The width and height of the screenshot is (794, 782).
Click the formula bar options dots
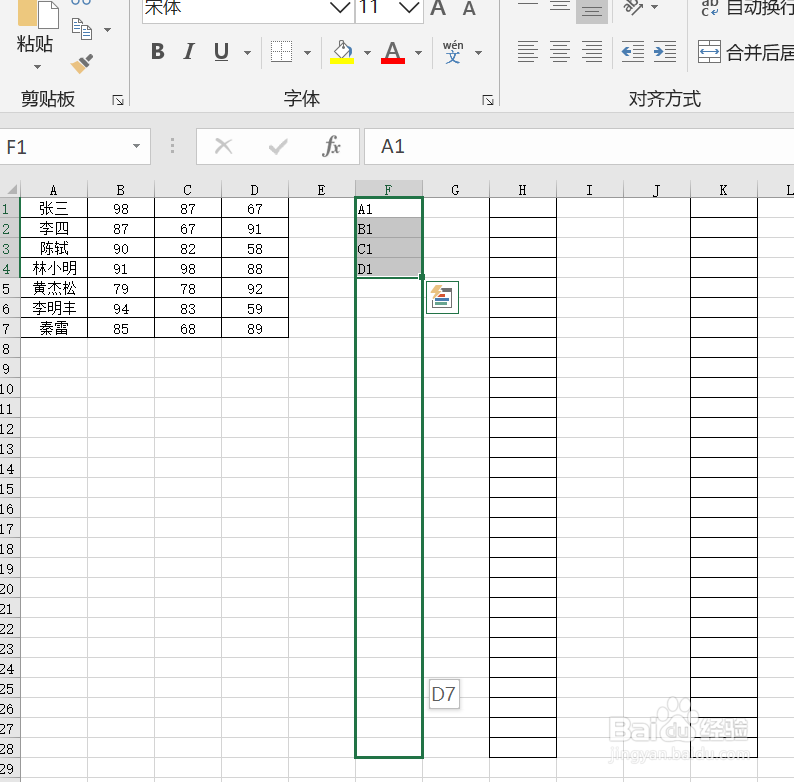(172, 146)
